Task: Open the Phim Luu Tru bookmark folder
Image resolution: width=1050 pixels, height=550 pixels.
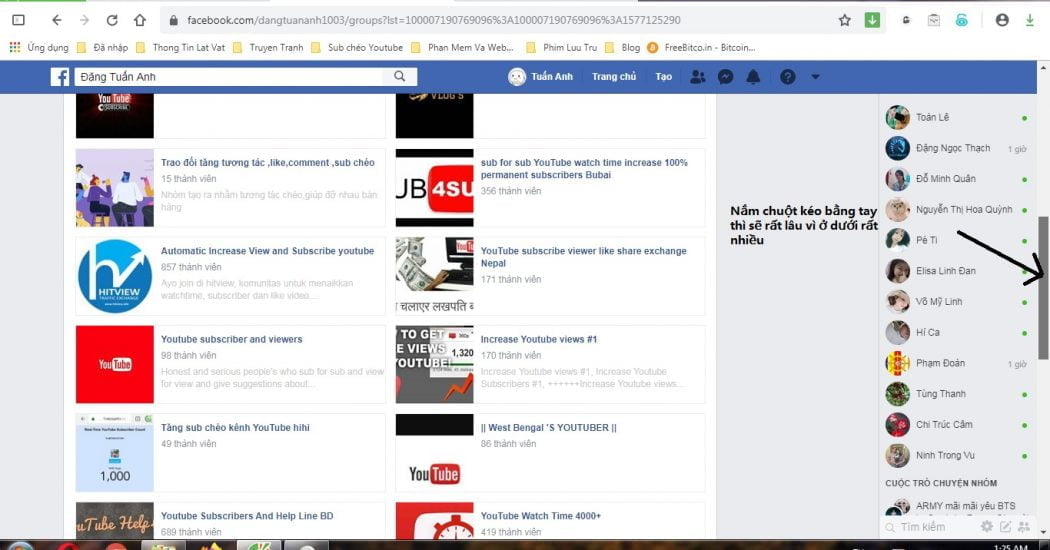Action: tap(561, 48)
